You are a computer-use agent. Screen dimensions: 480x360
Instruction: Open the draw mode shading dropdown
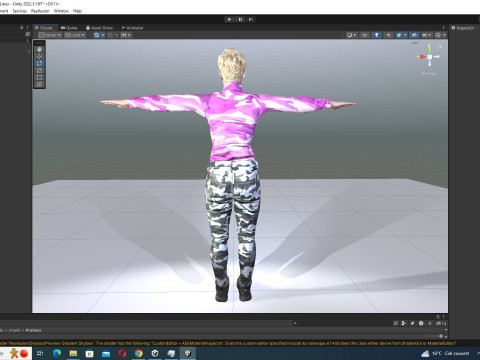click(351, 35)
